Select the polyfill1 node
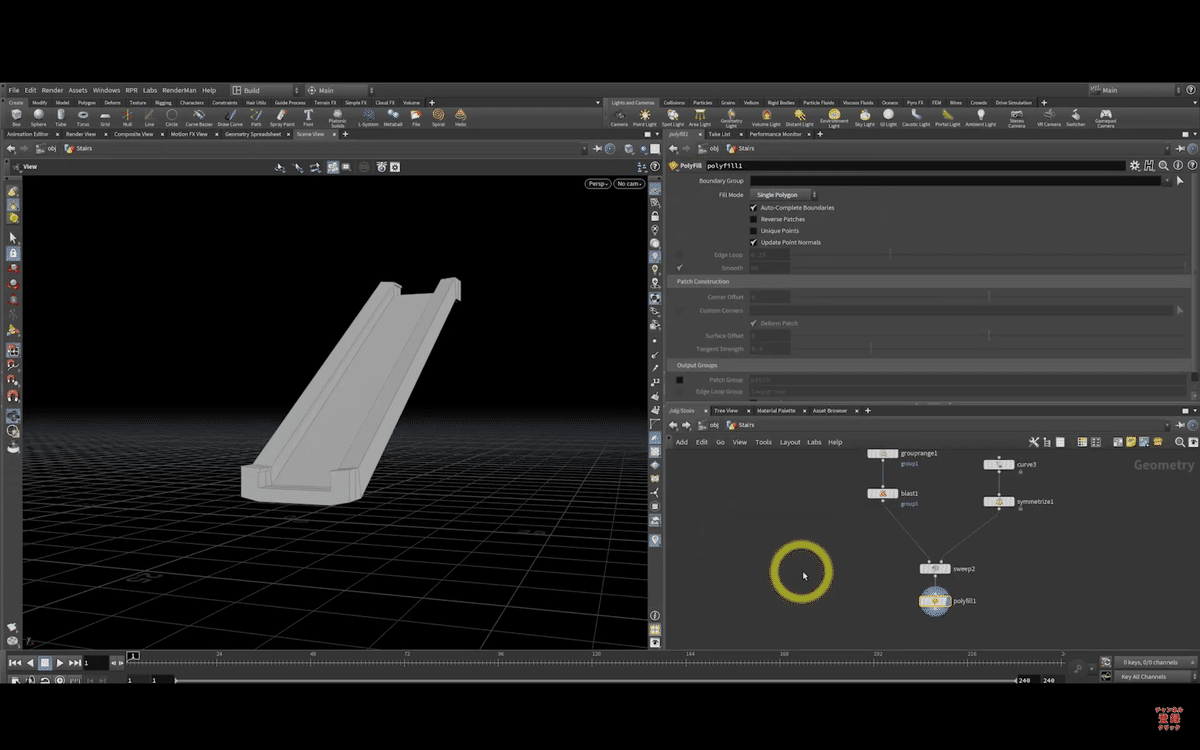Image resolution: width=1200 pixels, height=750 pixels. [934, 601]
